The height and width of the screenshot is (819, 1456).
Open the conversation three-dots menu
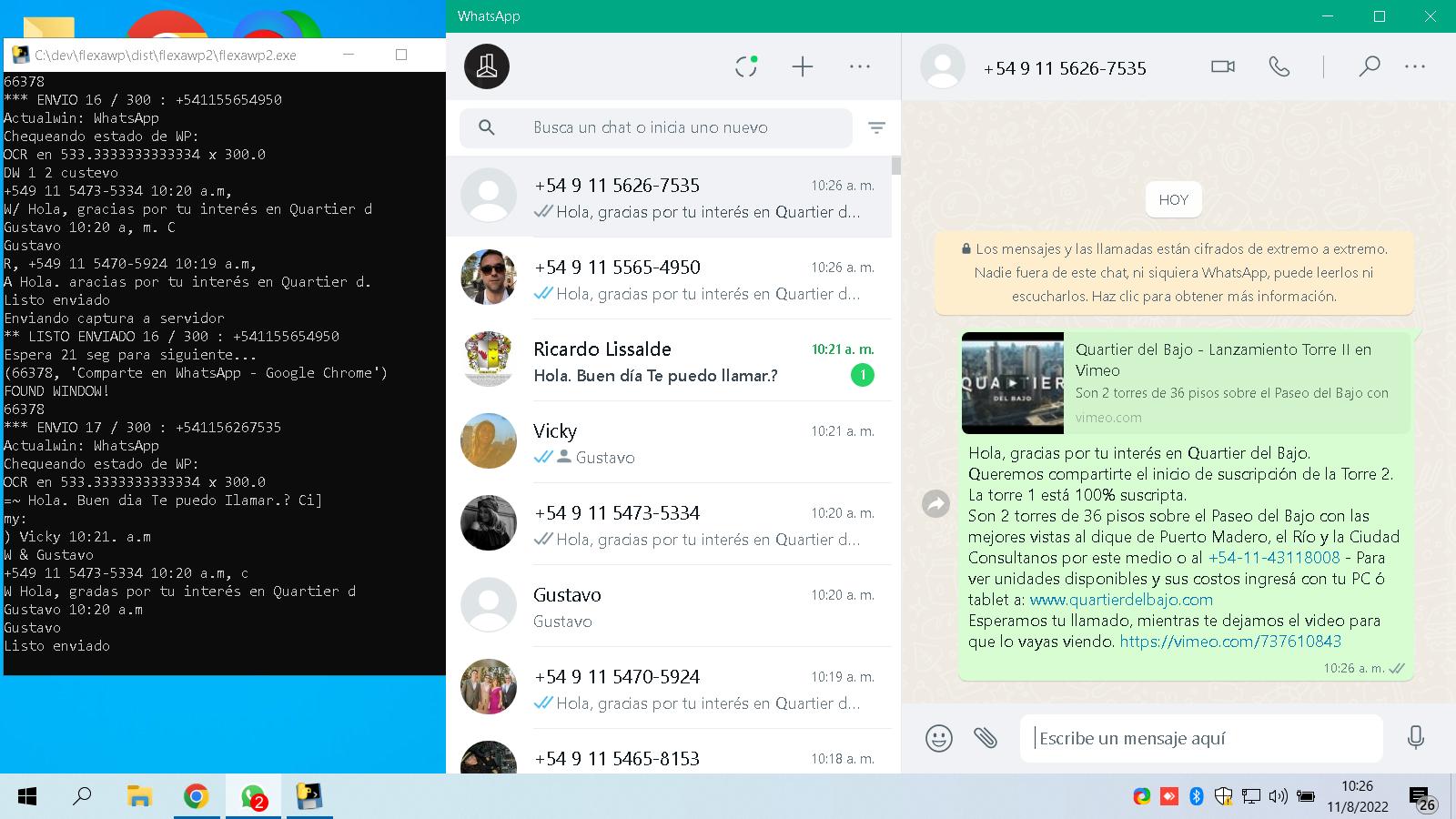click(1415, 66)
